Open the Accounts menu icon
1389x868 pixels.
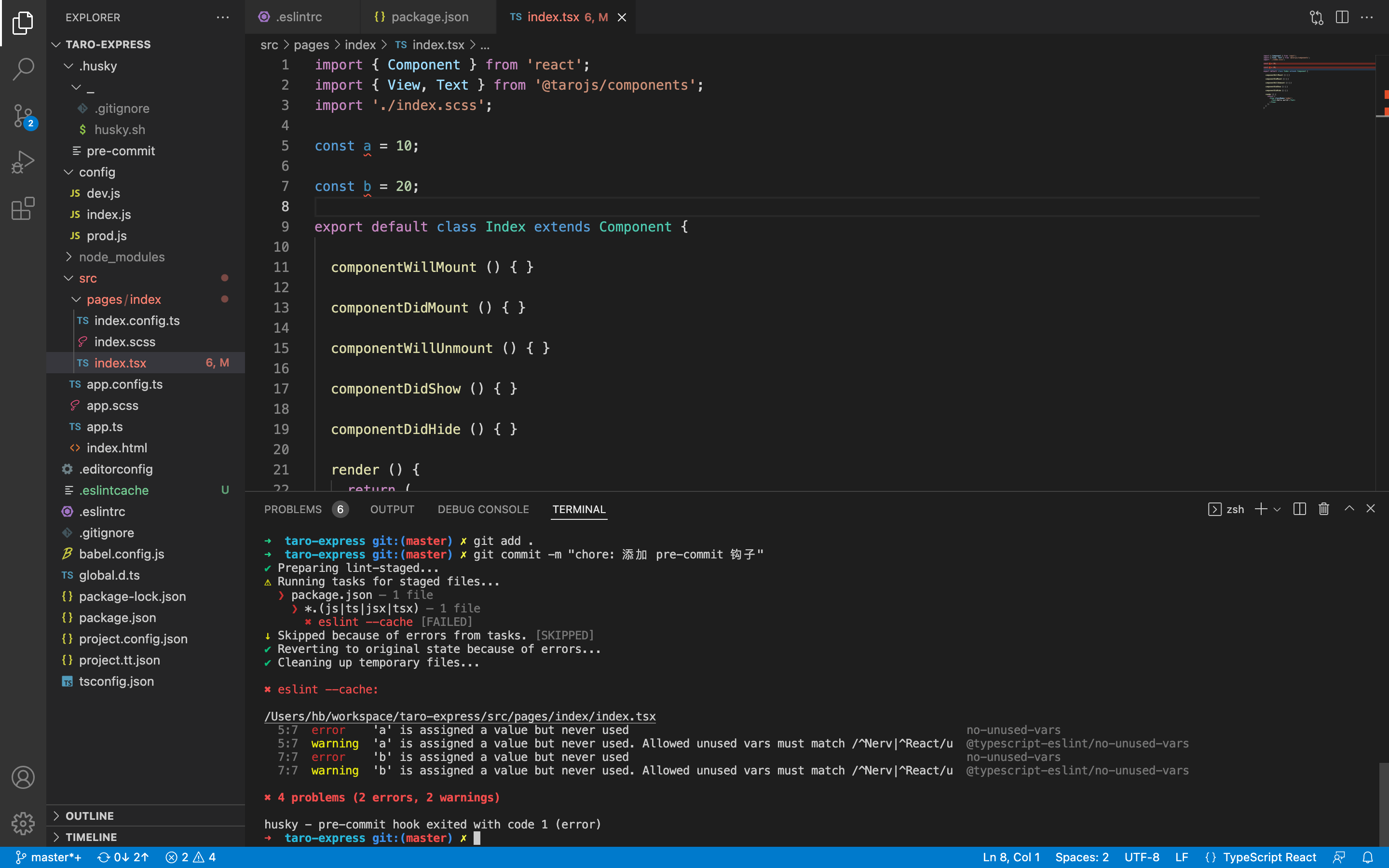click(x=23, y=777)
